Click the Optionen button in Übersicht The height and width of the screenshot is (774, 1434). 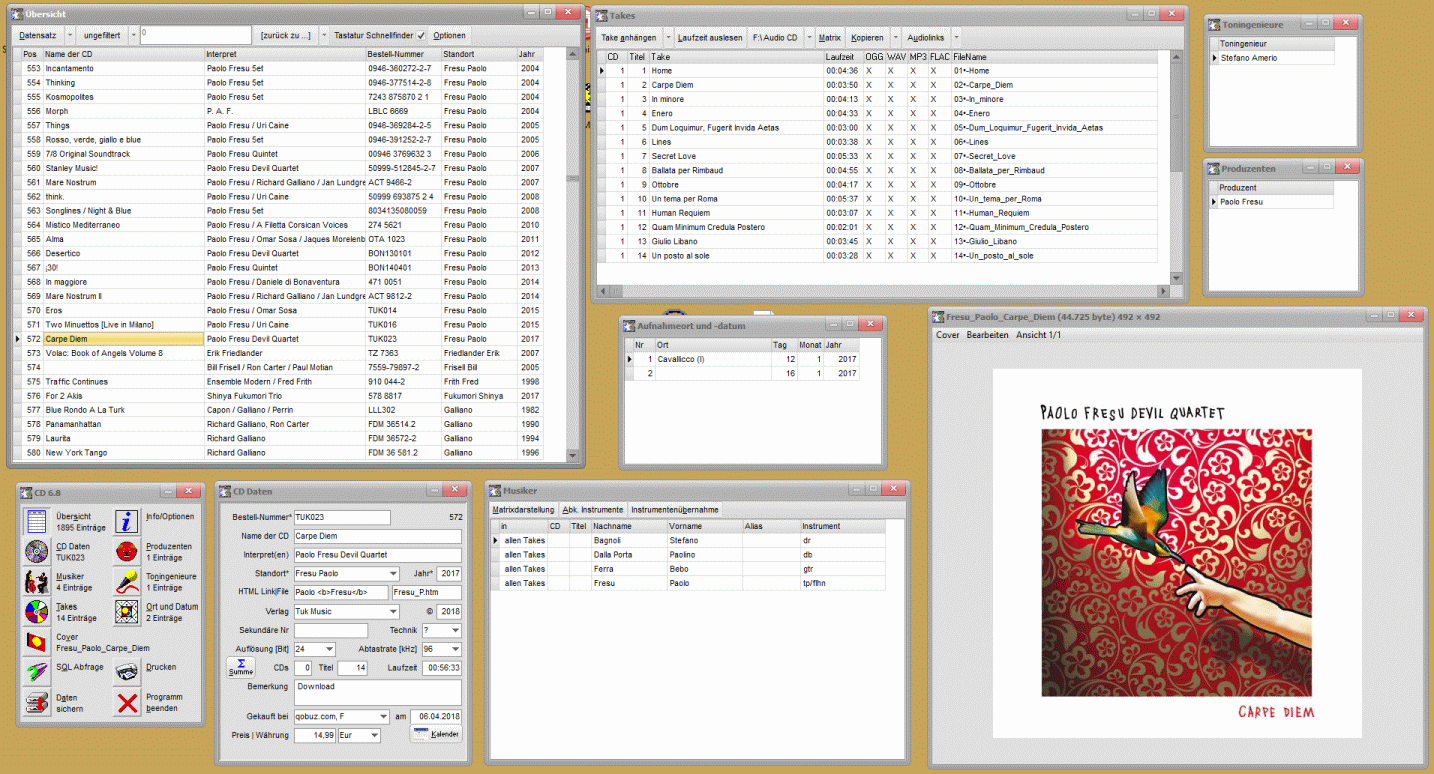click(x=449, y=35)
